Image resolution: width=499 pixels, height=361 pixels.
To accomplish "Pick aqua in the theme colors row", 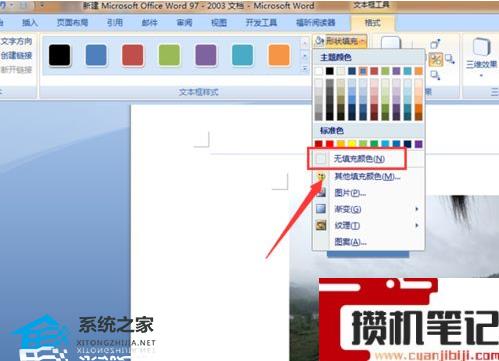I will tap(407, 71).
